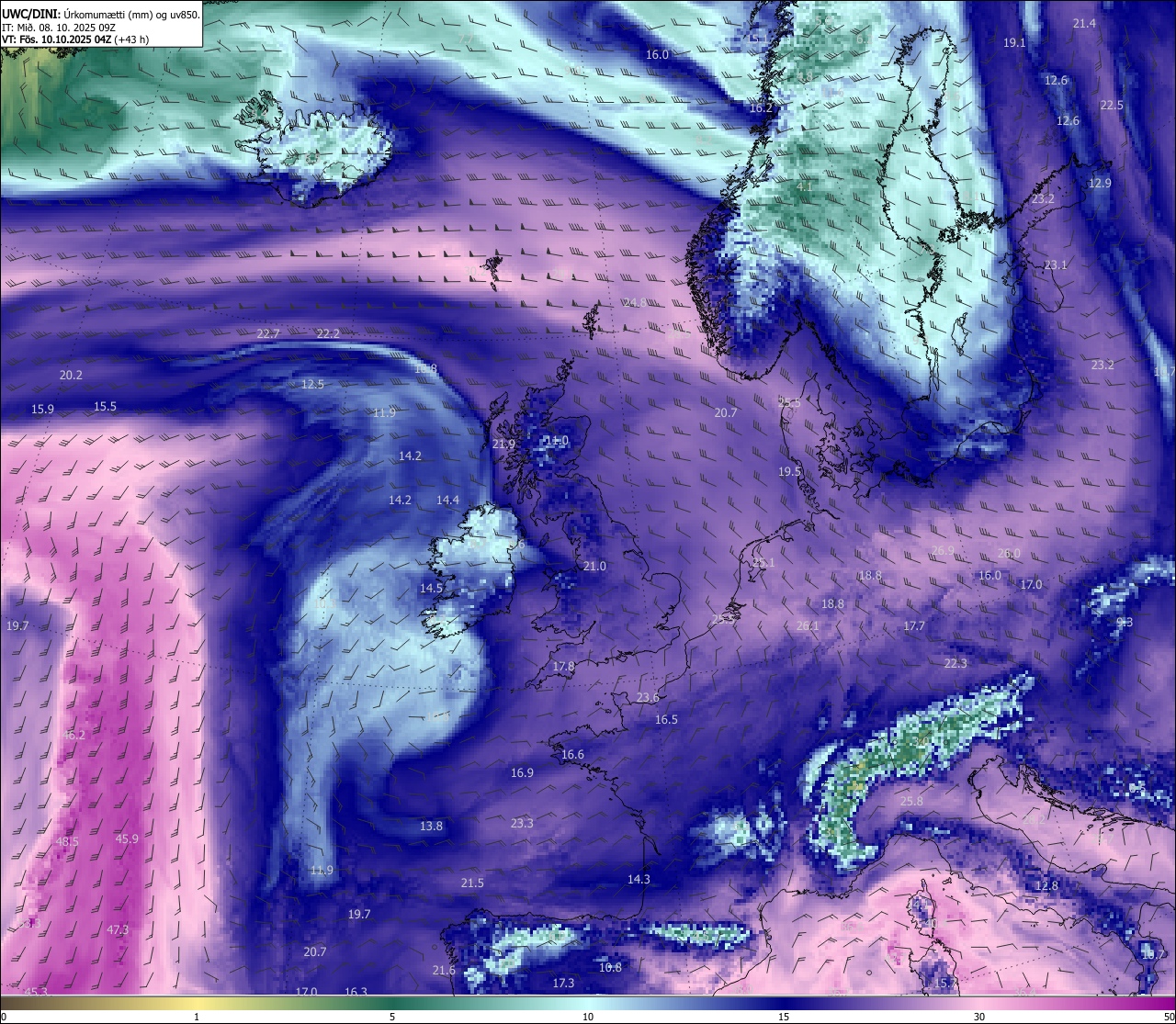Click the map value 14.3

[639, 879]
